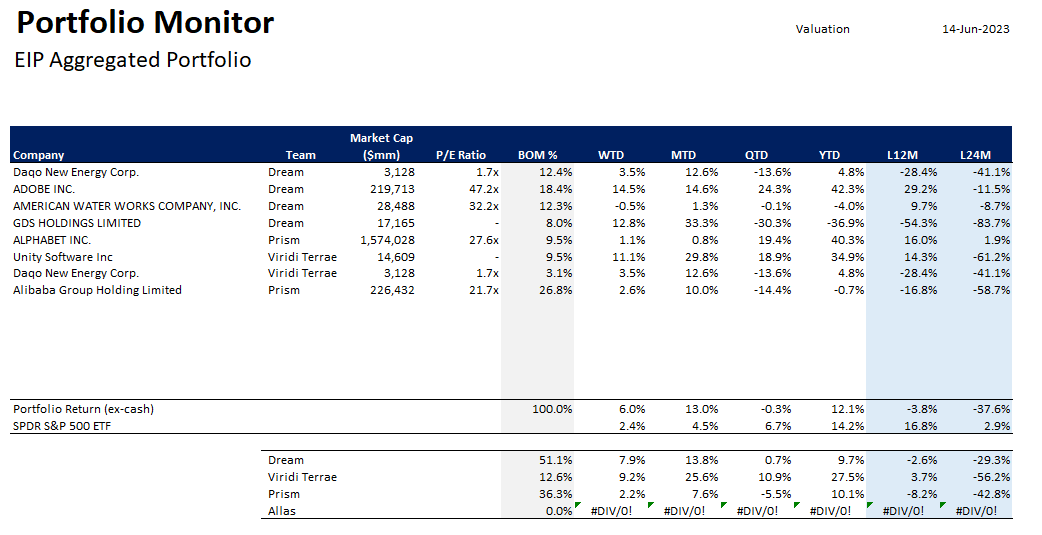
Task: Click the date 14-Jun-2023
Action: (x=976, y=29)
